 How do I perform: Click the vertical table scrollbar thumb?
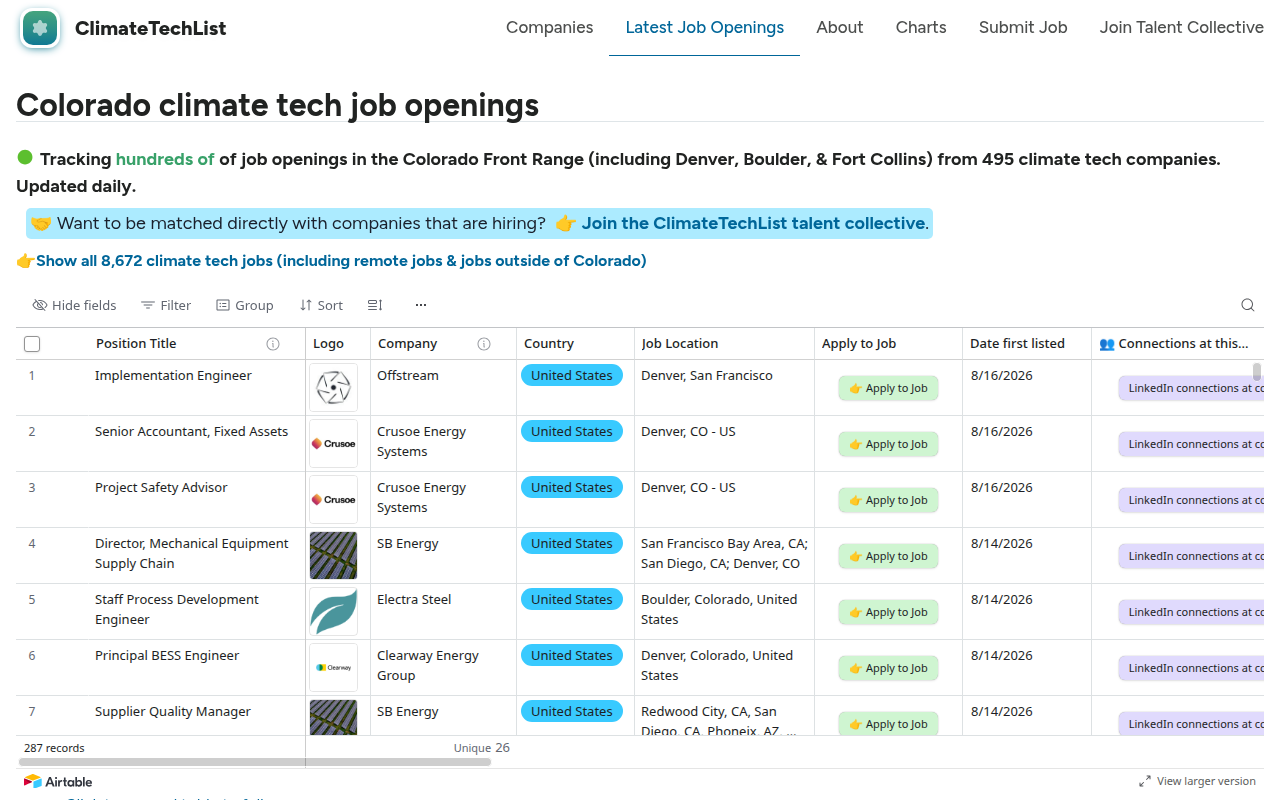pyautogui.click(x=1257, y=373)
